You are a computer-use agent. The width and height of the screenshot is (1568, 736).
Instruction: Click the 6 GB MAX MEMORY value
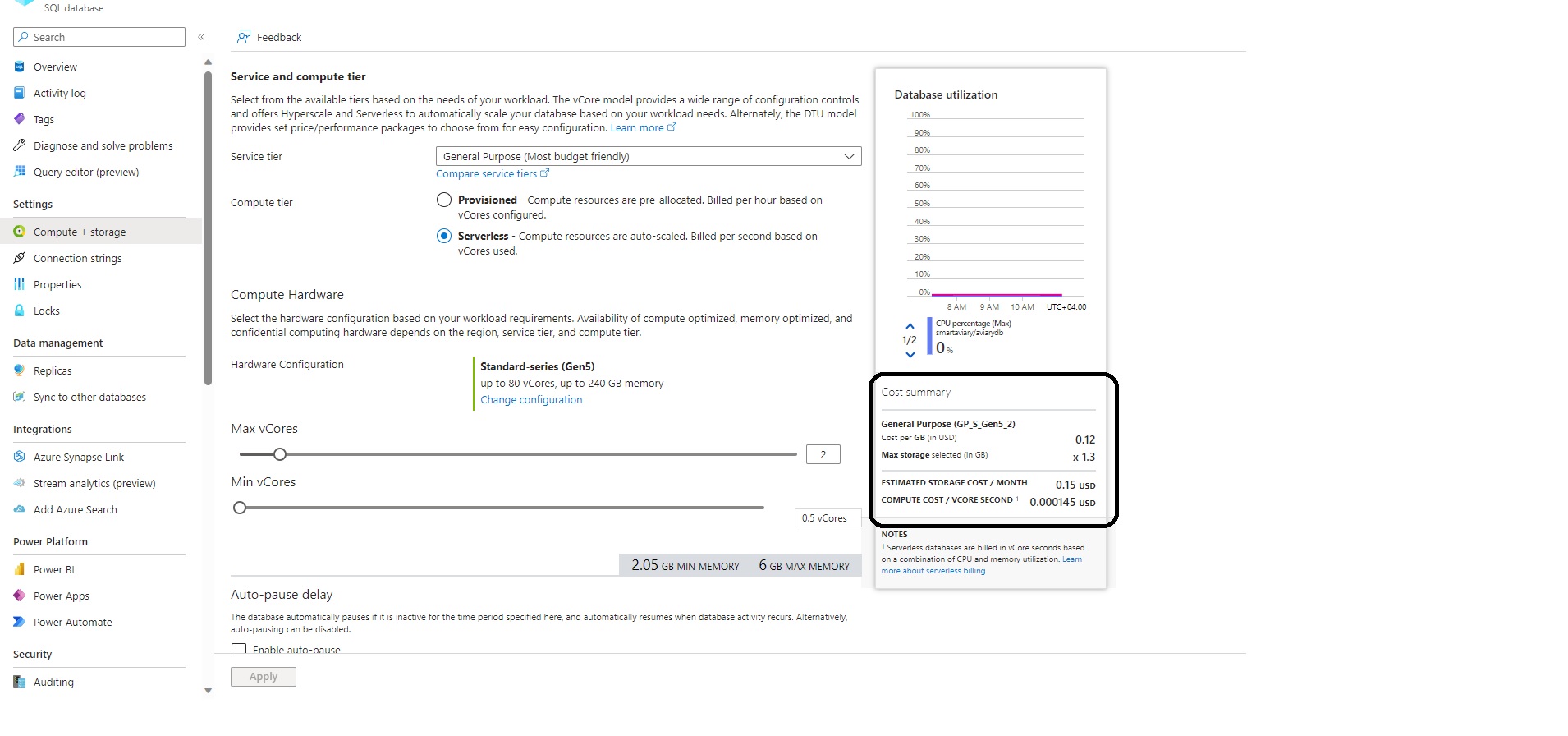pyautogui.click(x=805, y=565)
